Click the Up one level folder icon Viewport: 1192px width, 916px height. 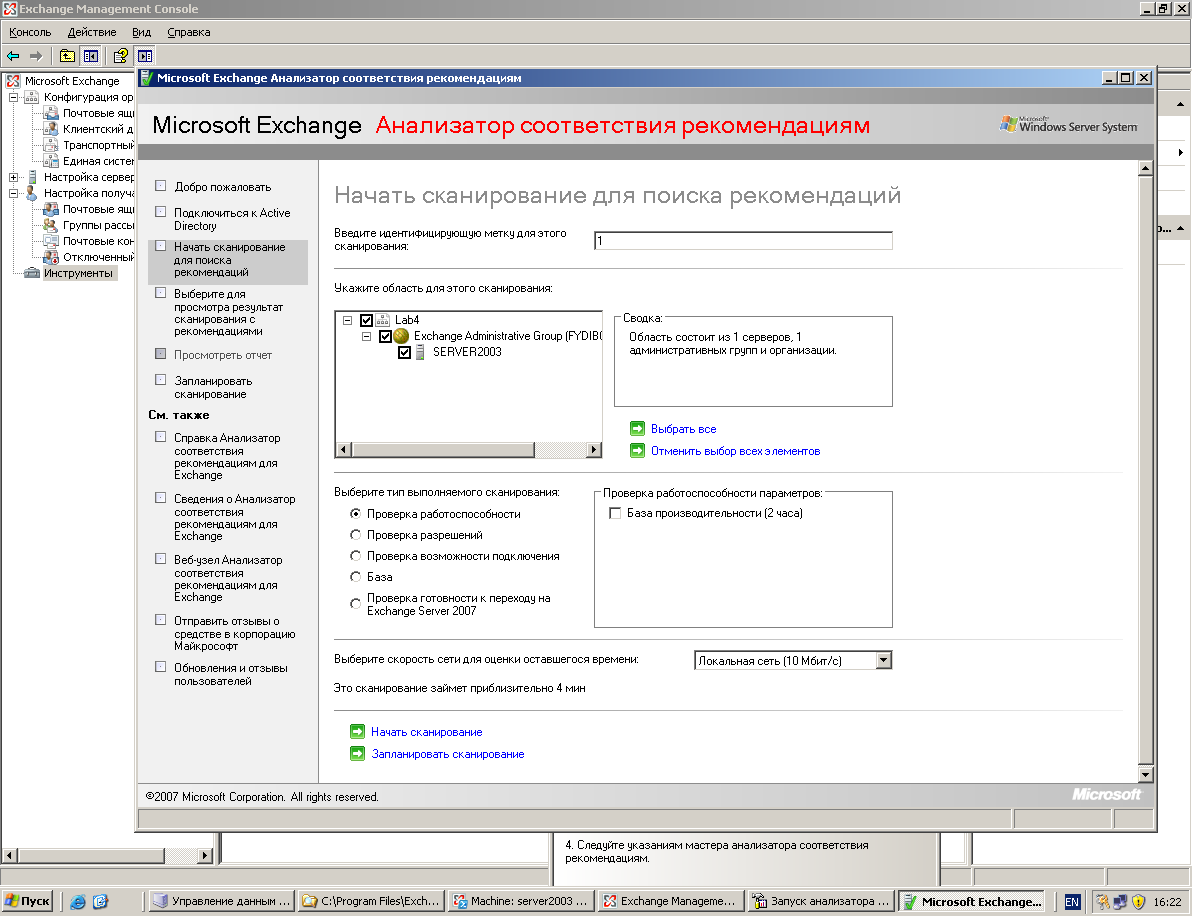68,55
